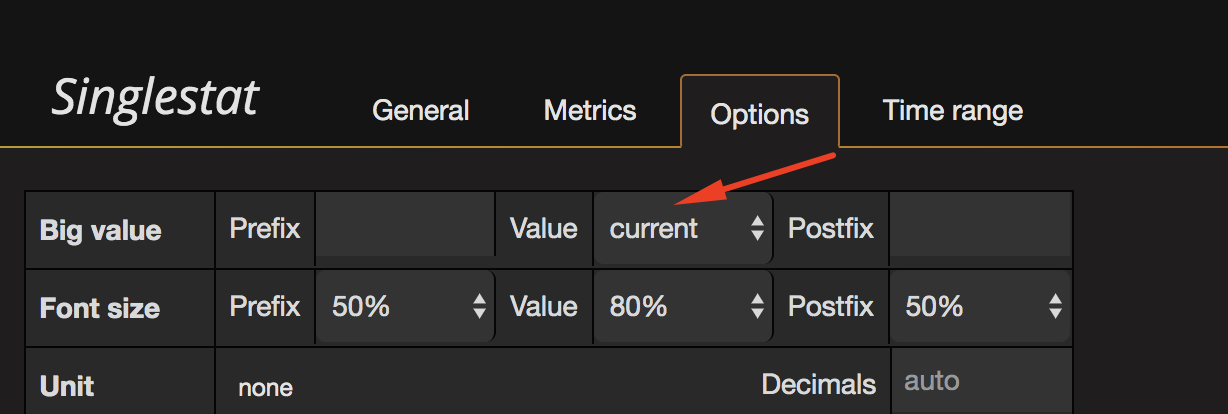Click the Prefix label in Big value row
Image resolution: width=1228 pixels, height=414 pixels.
click(x=265, y=228)
